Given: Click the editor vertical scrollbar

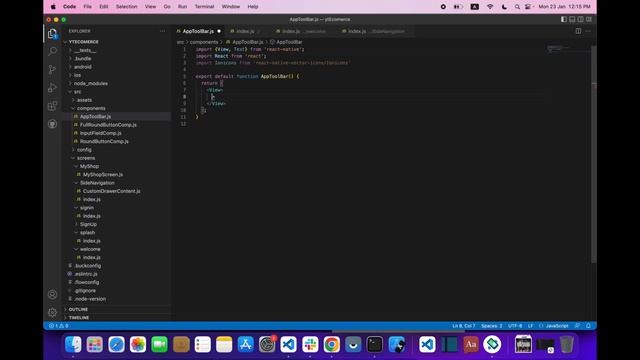Looking at the screenshot, I should pyautogui.click(x=594, y=154).
